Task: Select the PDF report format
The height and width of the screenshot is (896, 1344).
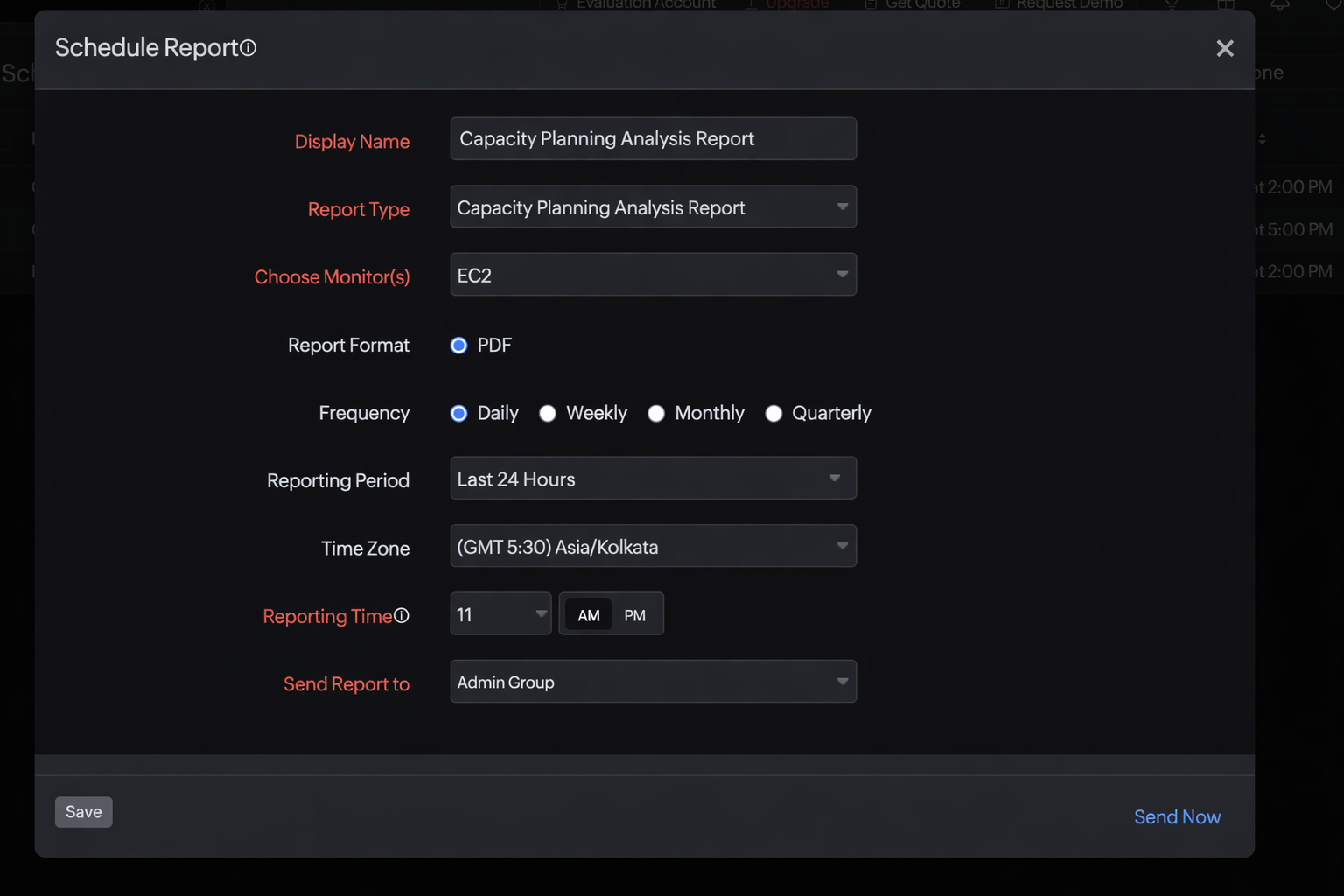Action: coord(458,346)
